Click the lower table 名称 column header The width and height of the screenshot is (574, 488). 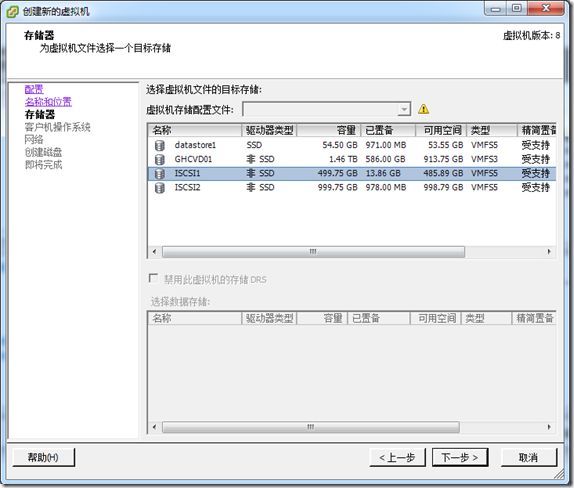(195, 318)
